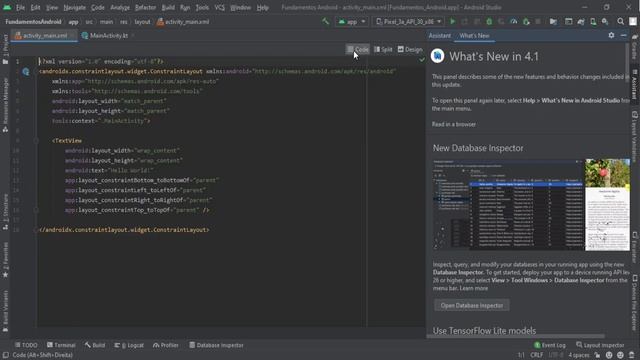Run the app with green play button
The width and height of the screenshot is (640, 360).
[452, 22]
